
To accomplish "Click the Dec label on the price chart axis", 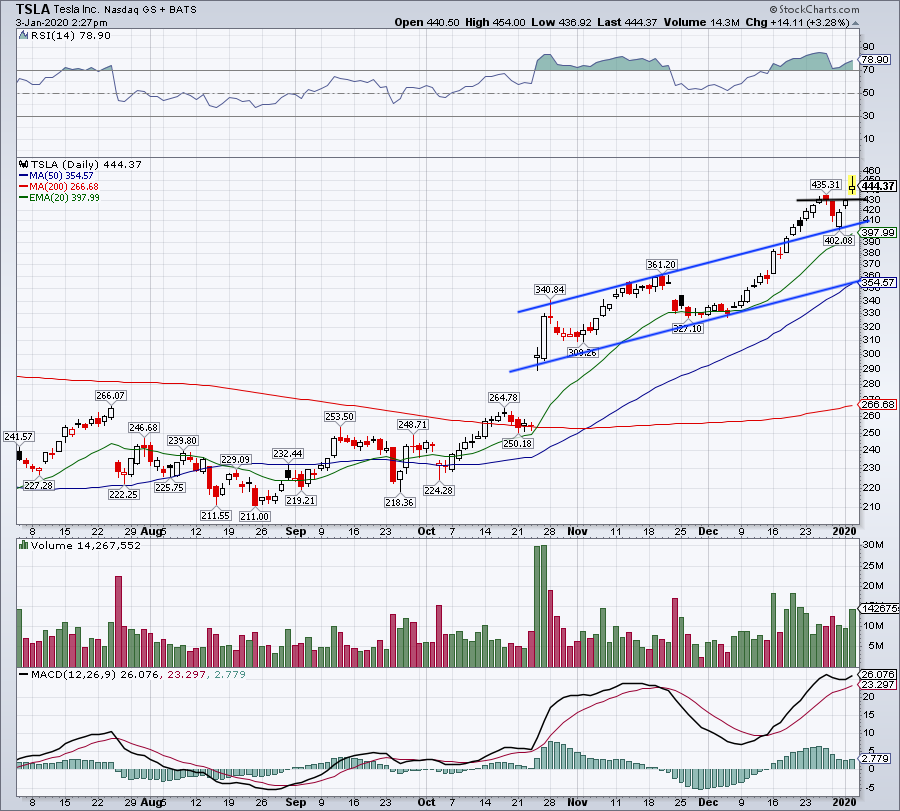I will click(708, 531).
